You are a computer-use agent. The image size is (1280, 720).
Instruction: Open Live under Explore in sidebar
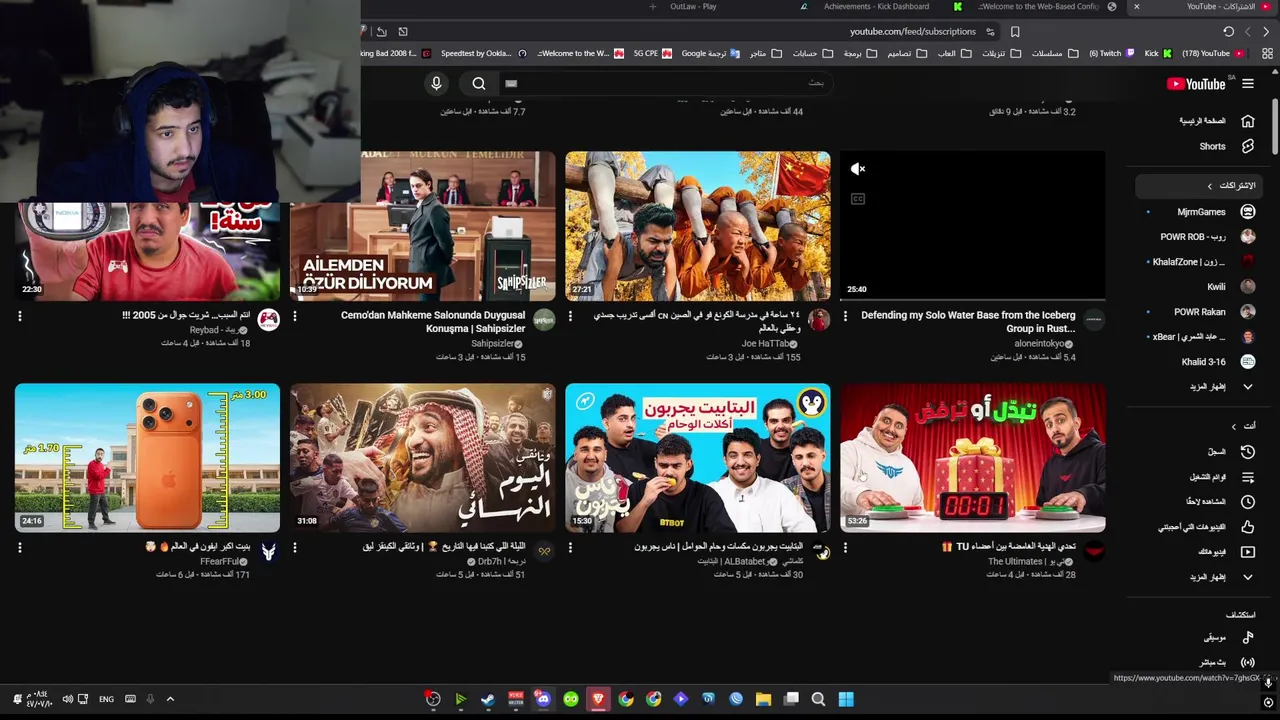pos(1215,662)
